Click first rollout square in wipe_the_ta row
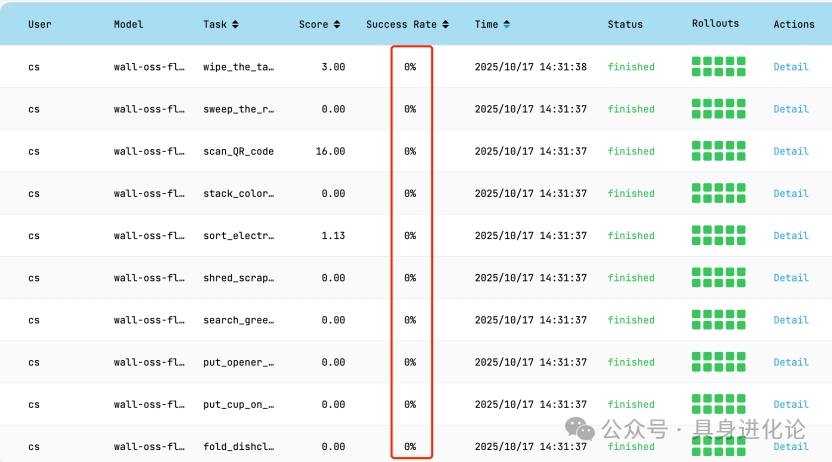The width and height of the screenshot is (832, 462). pos(697,62)
